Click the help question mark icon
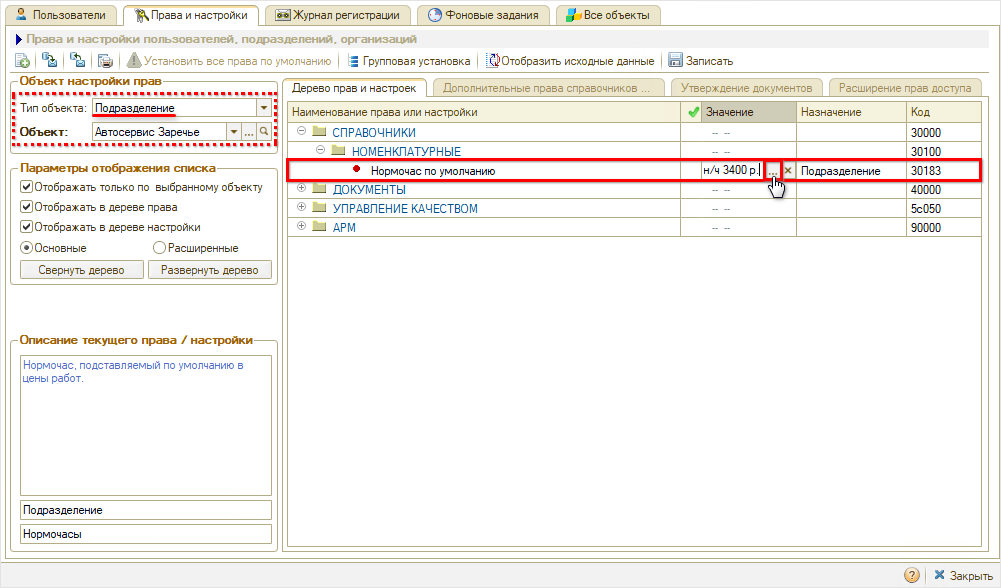This screenshot has width=1001, height=588. click(x=912, y=575)
